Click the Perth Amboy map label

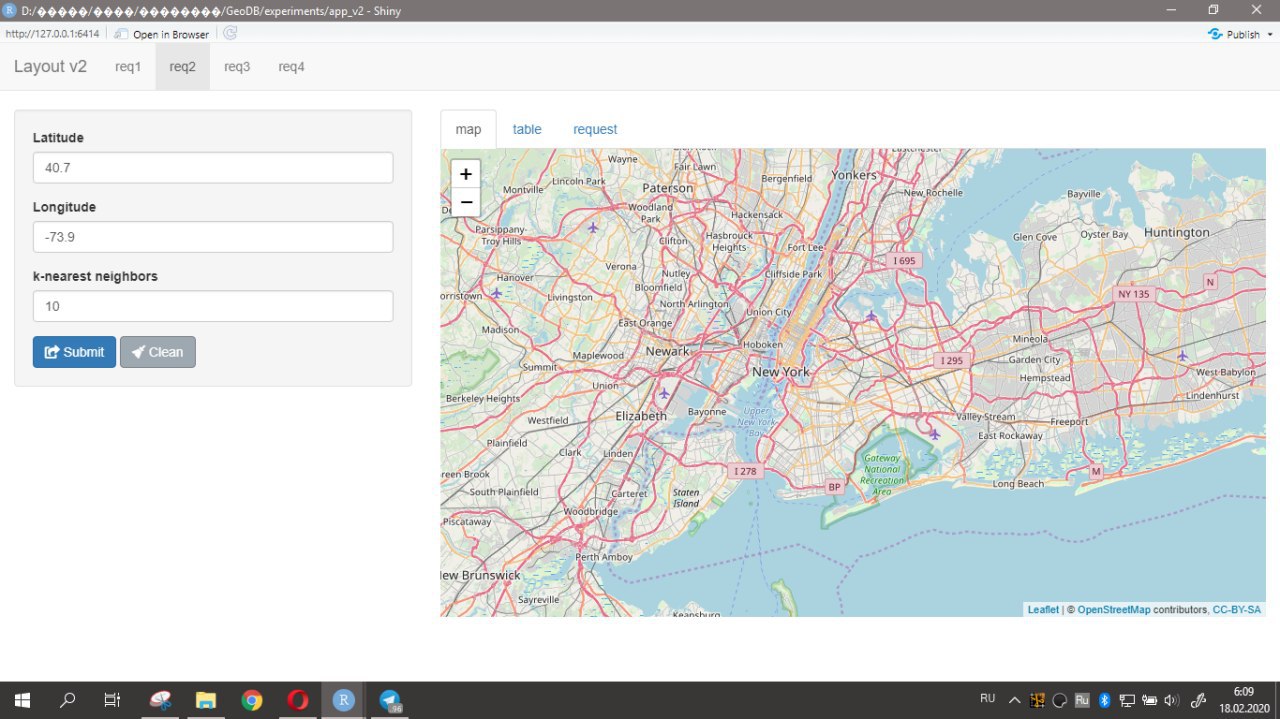pyautogui.click(x=603, y=557)
